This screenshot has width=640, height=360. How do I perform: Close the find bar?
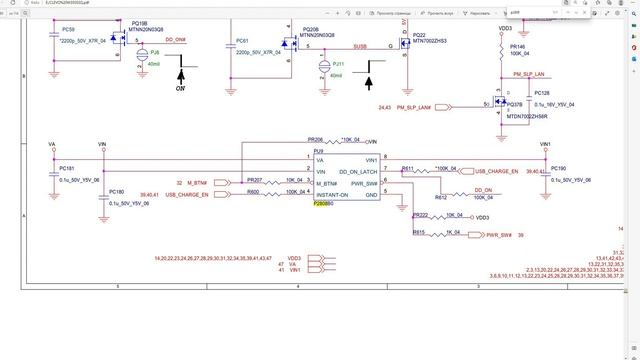(x=584, y=12)
